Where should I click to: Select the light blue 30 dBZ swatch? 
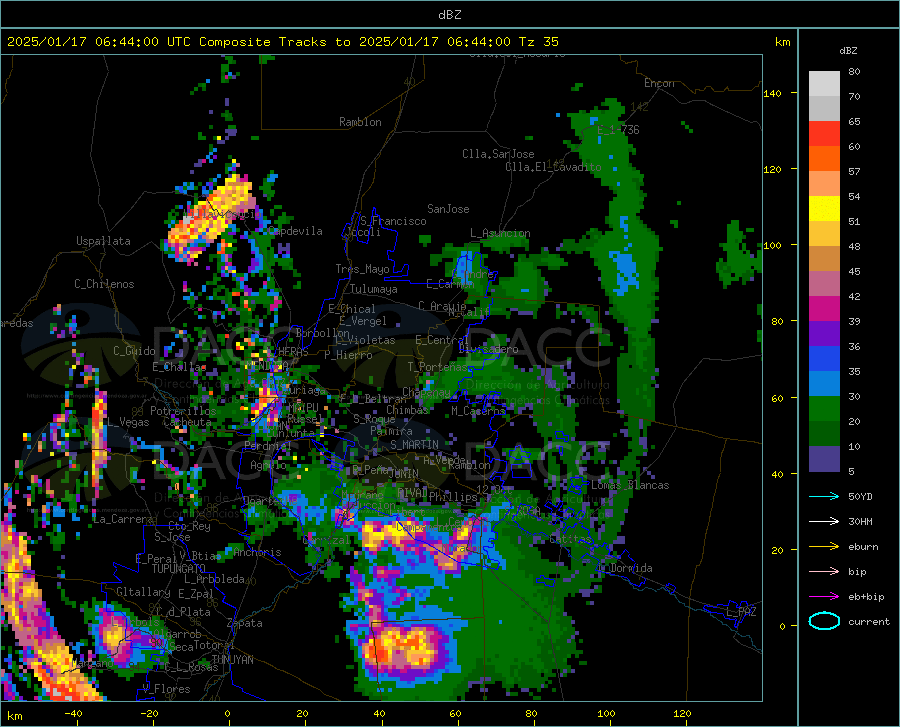(824, 384)
